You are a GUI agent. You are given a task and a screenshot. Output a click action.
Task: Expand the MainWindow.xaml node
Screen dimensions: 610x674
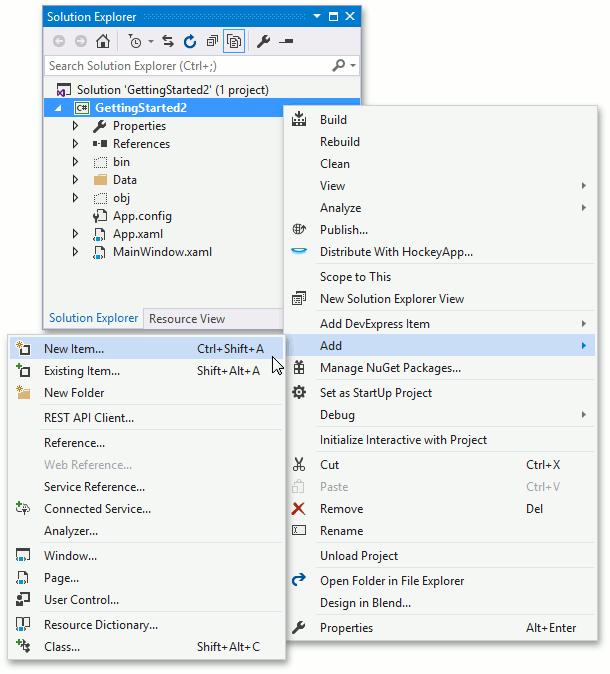pyautogui.click(x=75, y=252)
